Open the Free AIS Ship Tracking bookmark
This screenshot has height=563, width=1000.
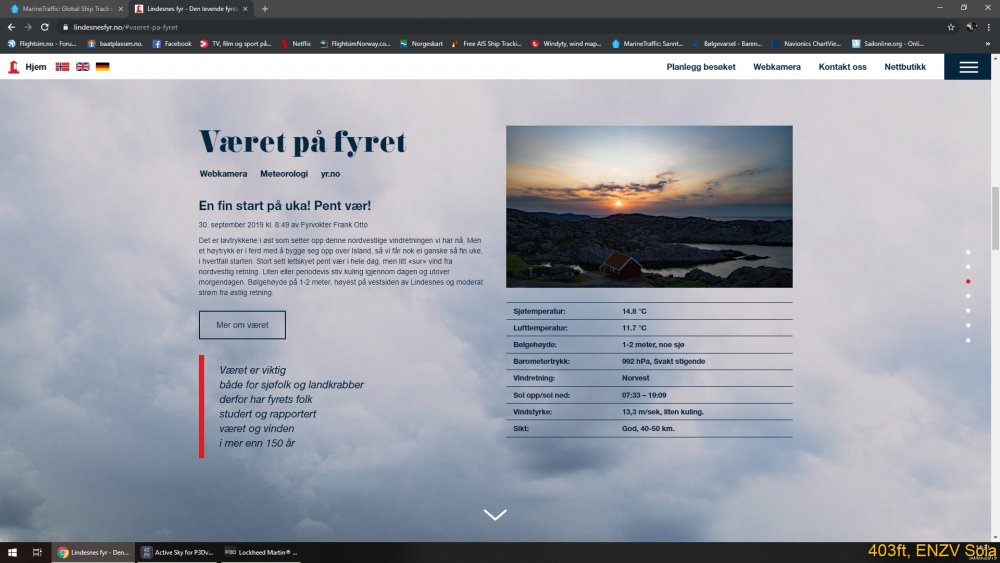click(487, 44)
